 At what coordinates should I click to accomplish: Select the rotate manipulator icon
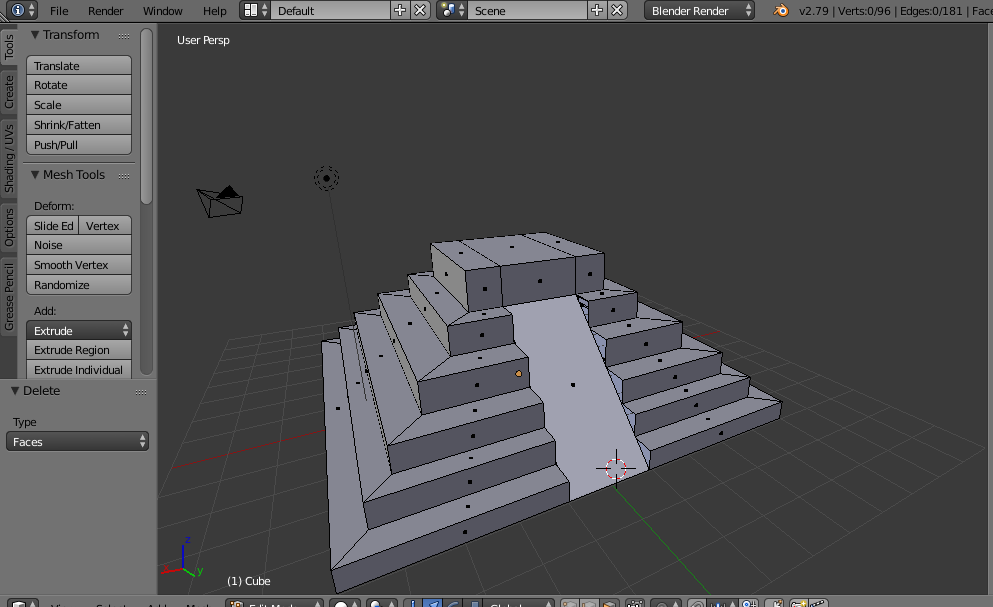(452, 602)
